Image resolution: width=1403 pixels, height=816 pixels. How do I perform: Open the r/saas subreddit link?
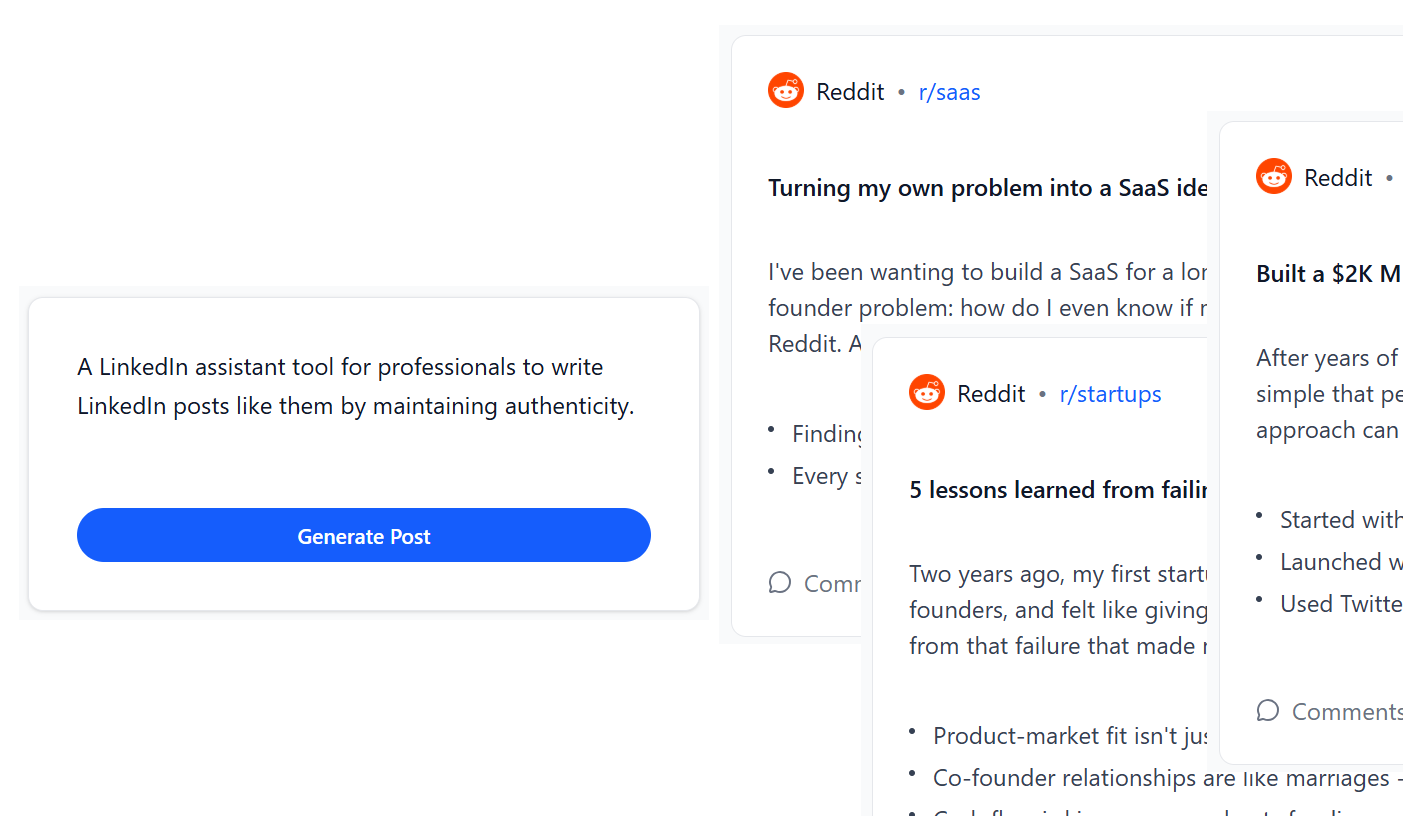(949, 92)
